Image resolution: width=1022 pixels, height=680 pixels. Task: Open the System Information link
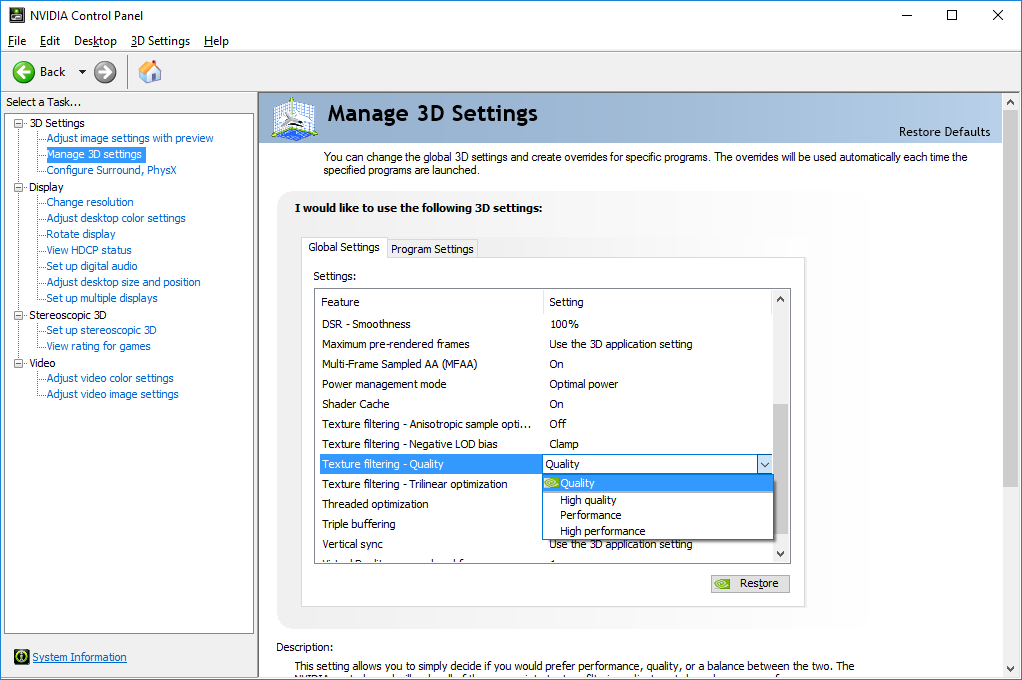[x=80, y=657]
